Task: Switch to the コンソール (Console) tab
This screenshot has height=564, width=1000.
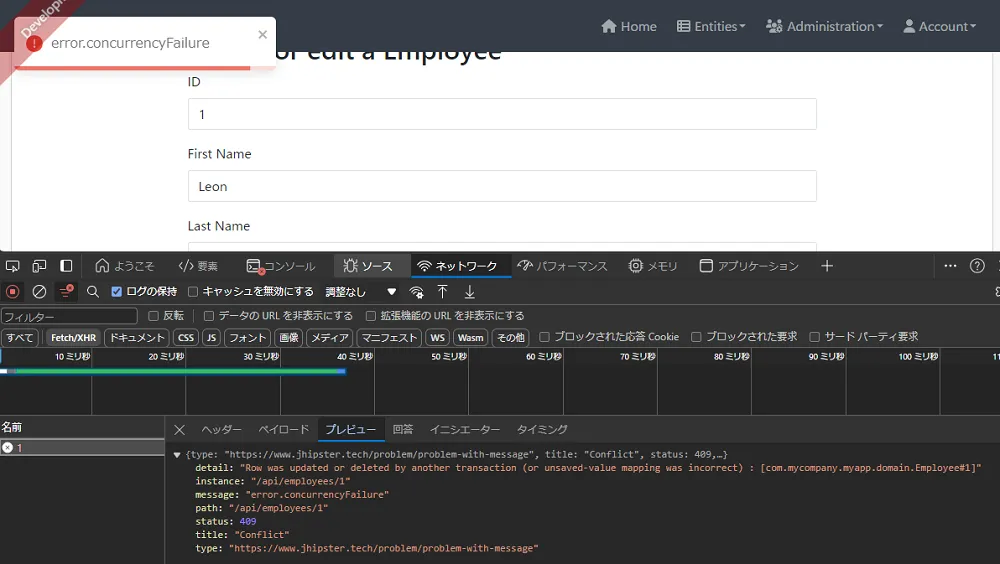Action: [281, 266]
